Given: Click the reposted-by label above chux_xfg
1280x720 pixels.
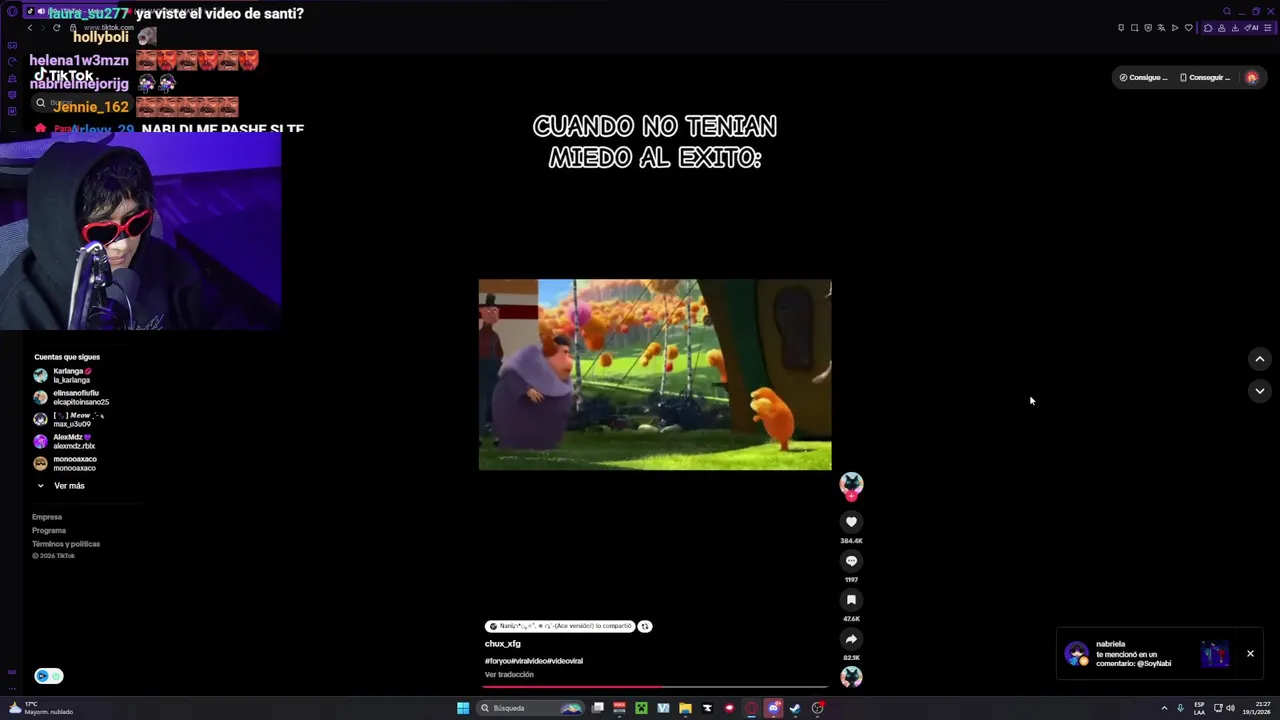Looking at the screenshot, I should 560,626.
